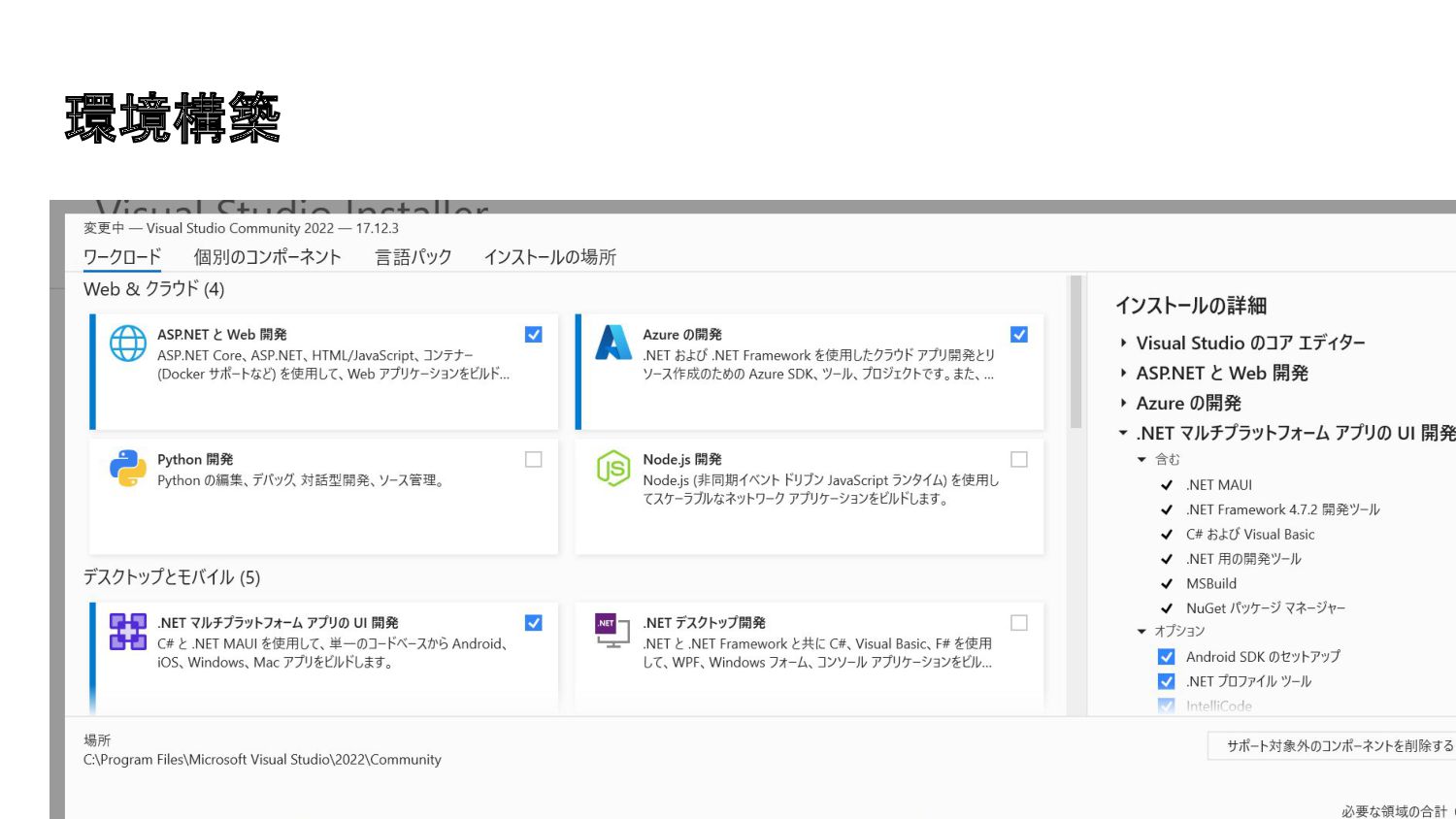Click the Python 開発 workload description text

301,480
